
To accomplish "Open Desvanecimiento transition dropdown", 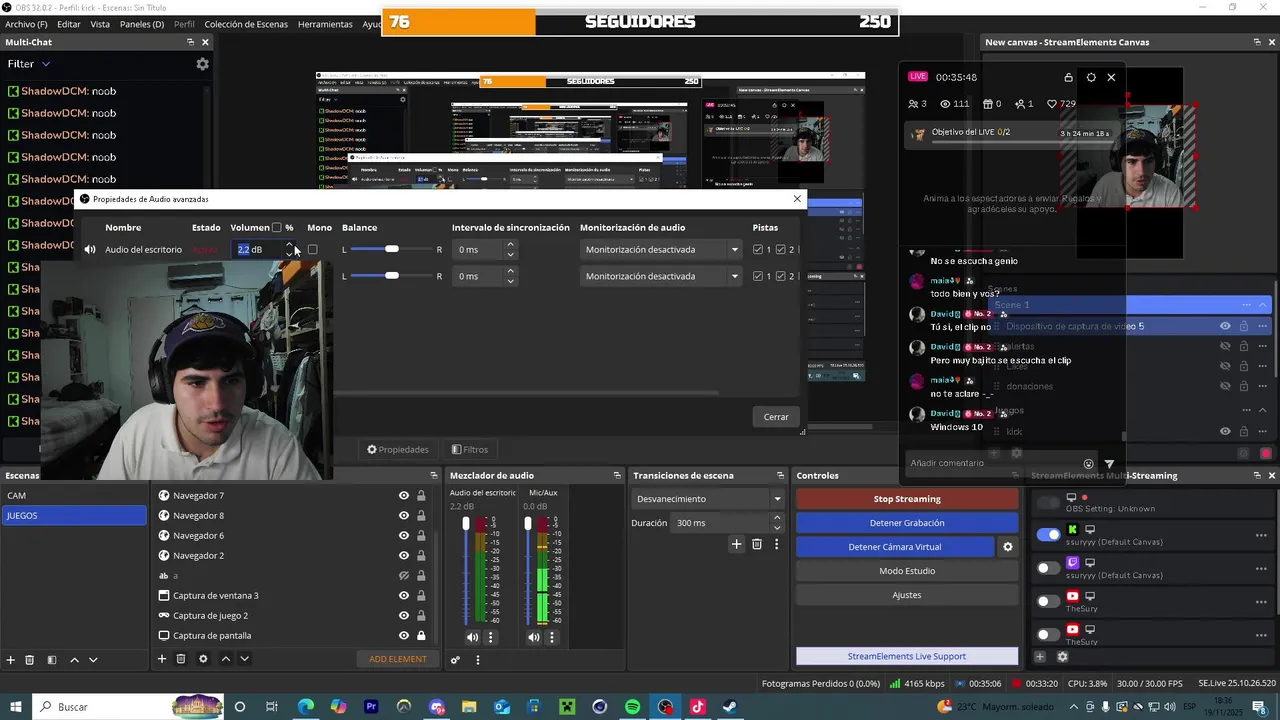I will [x=708, y=499].
